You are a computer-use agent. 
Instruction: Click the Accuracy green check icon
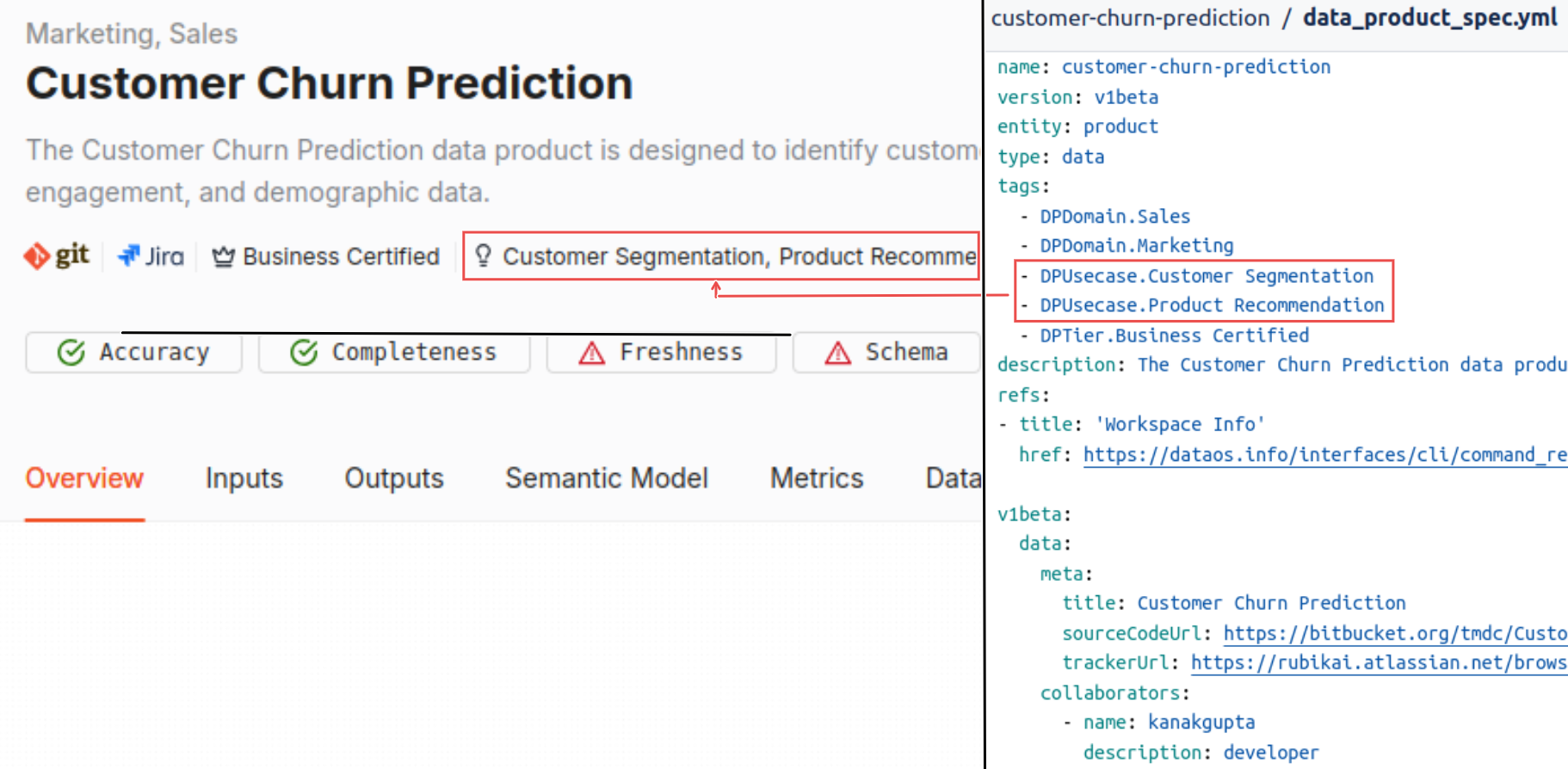click(x=71, y=353)
